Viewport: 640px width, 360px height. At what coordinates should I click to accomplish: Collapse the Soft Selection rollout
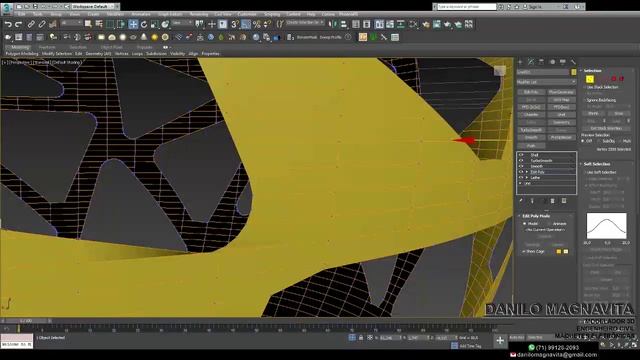[597, 164]
